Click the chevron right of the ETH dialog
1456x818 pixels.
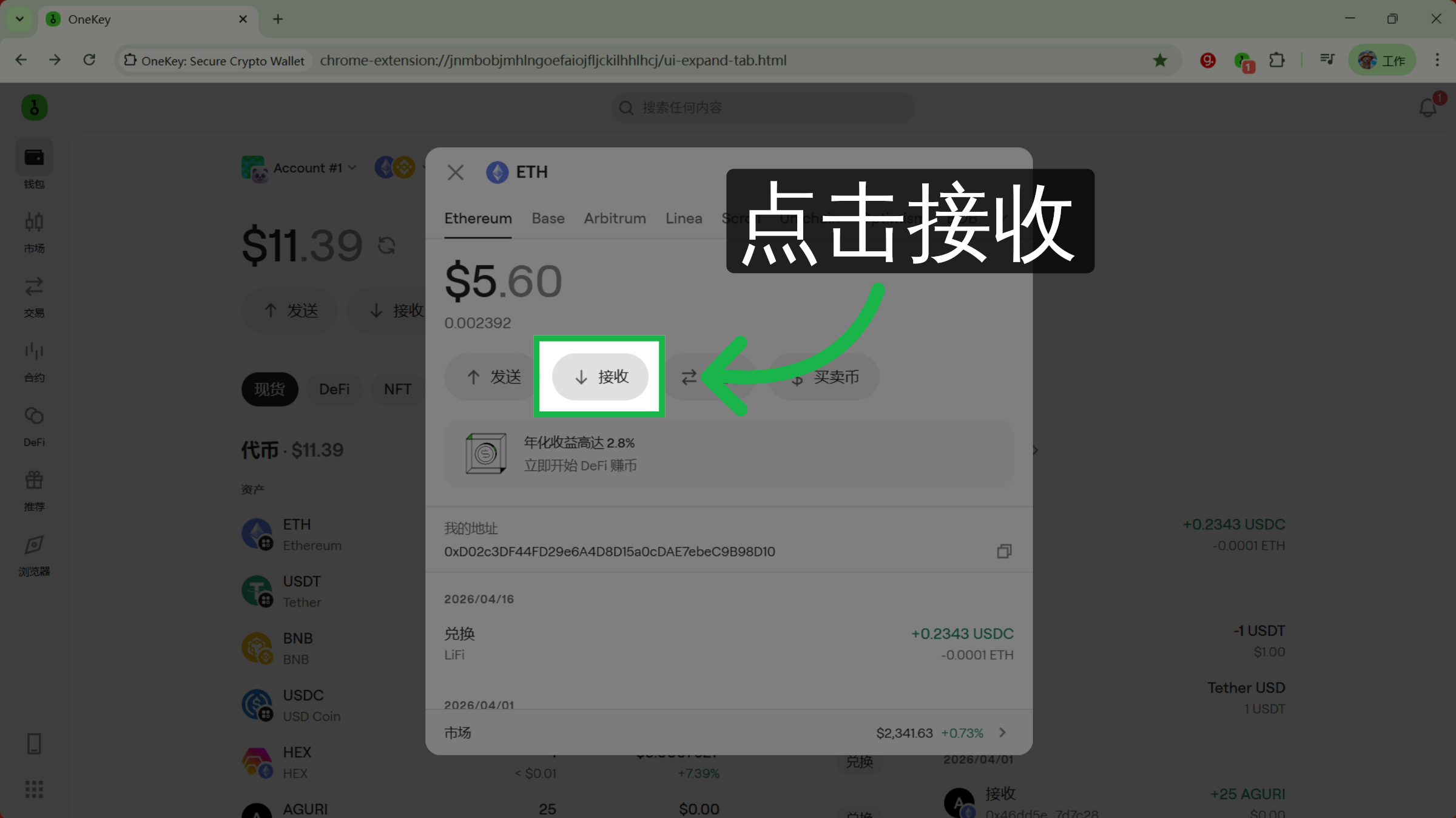click(1036, 450)
